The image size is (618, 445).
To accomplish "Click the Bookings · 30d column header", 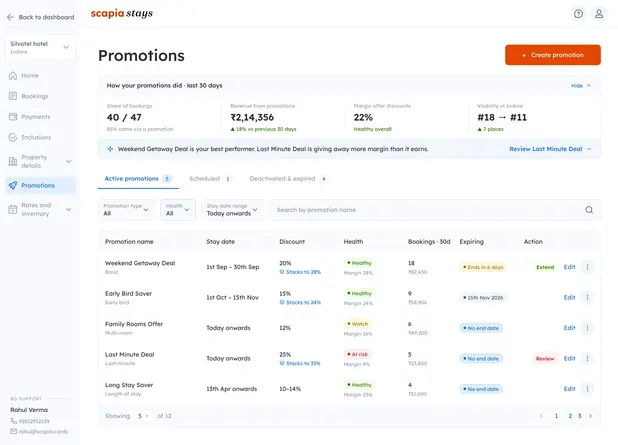I will tap(429, 242).
